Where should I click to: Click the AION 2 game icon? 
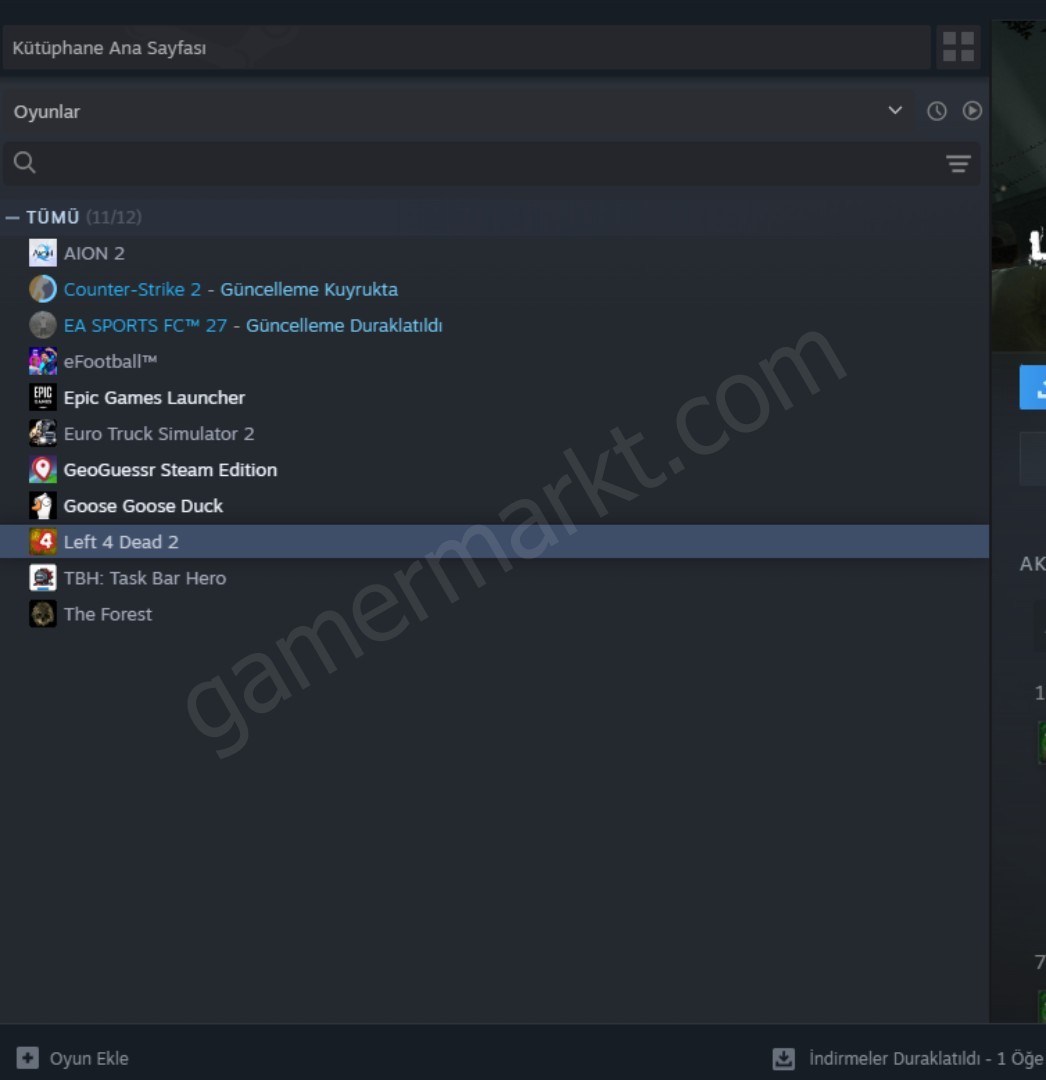(x=43, y=253)
